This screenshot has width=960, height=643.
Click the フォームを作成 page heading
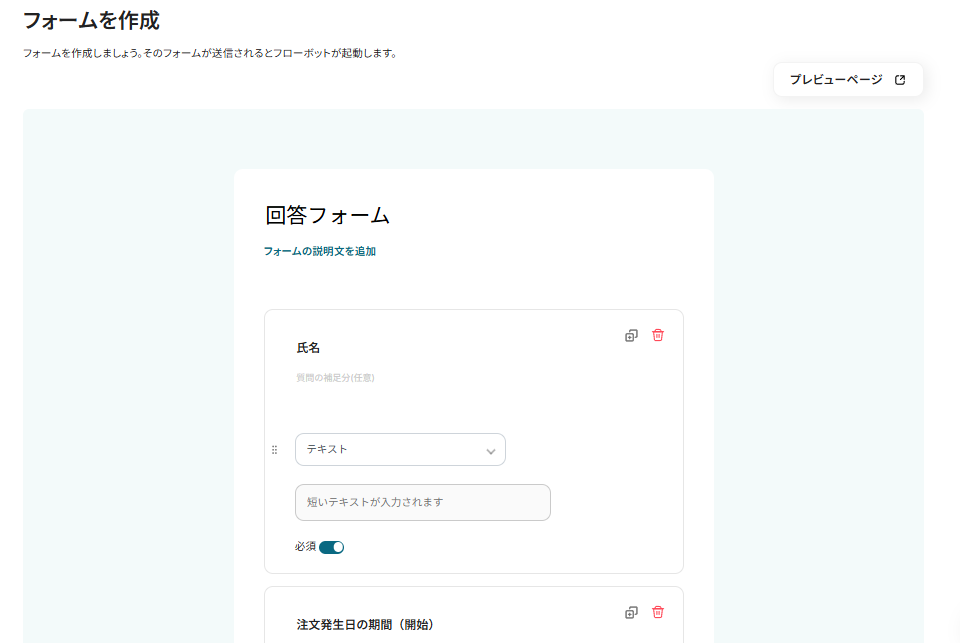pos(91,21)
